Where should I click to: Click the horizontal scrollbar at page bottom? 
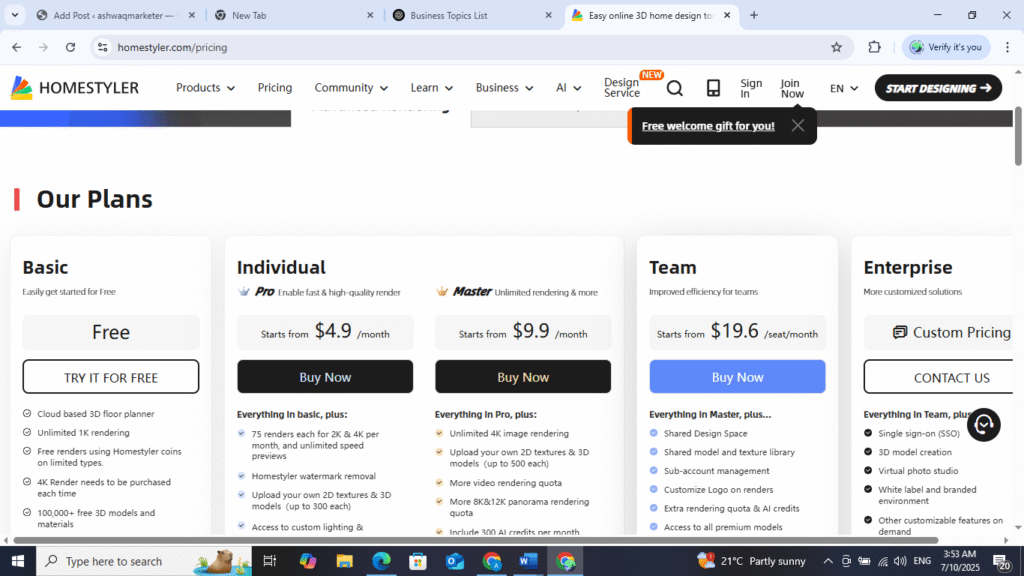(x=500, y=540)
